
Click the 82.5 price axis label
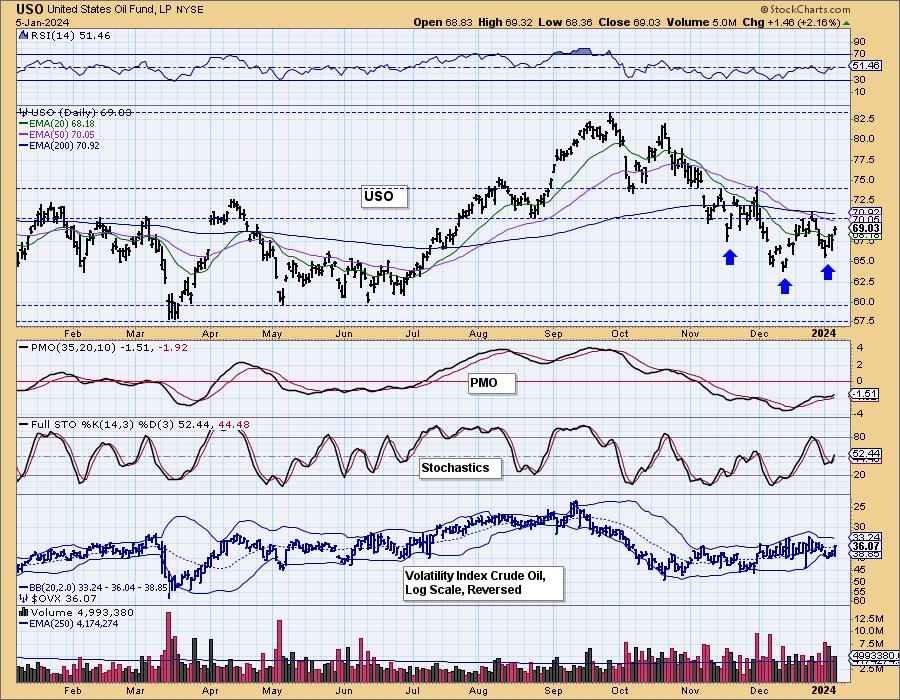(864, 118)
